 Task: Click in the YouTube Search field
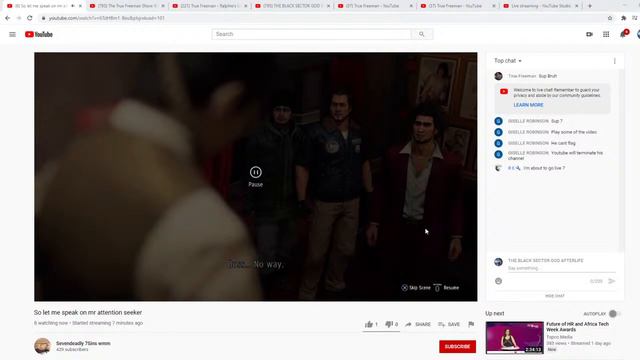(311, 34)
